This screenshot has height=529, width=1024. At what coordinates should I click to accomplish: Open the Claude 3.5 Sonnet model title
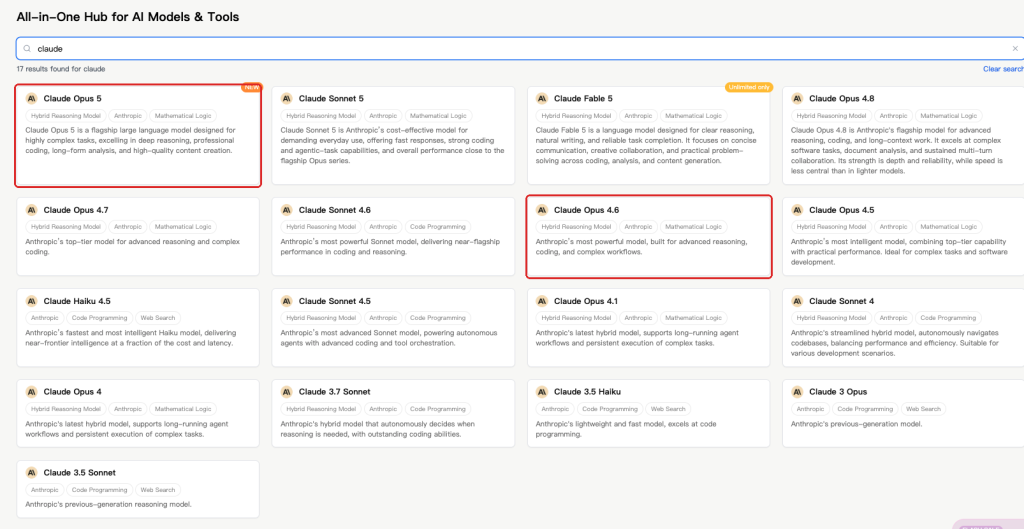80,472
